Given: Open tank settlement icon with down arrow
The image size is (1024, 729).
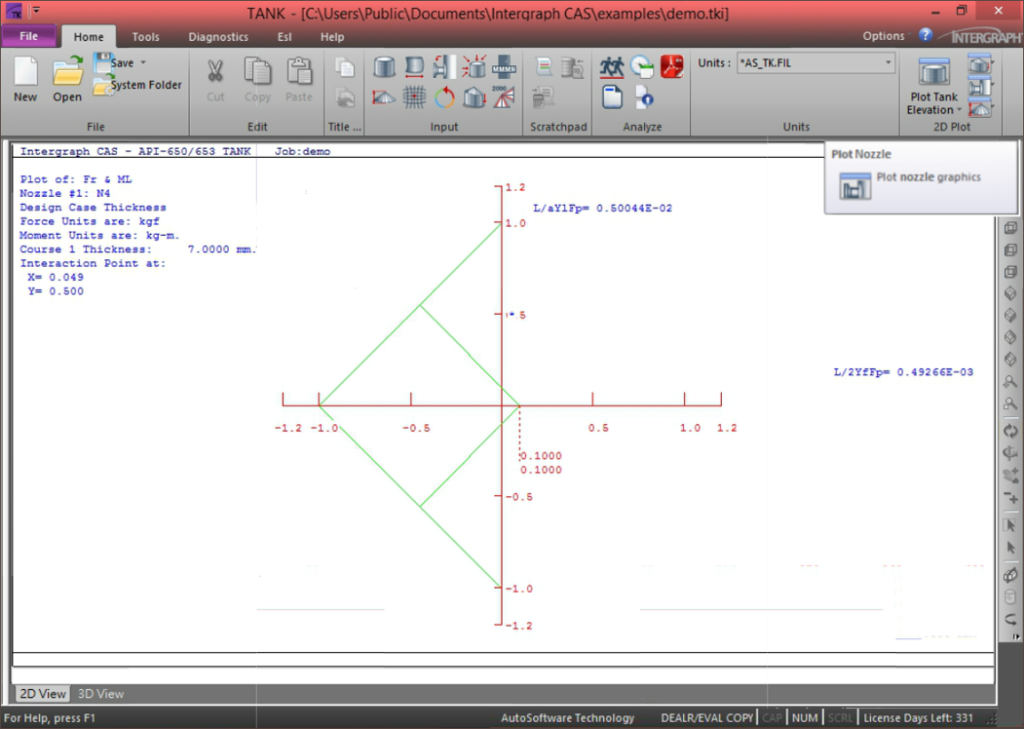Looking at the screenshot, I should coord(474,98).
